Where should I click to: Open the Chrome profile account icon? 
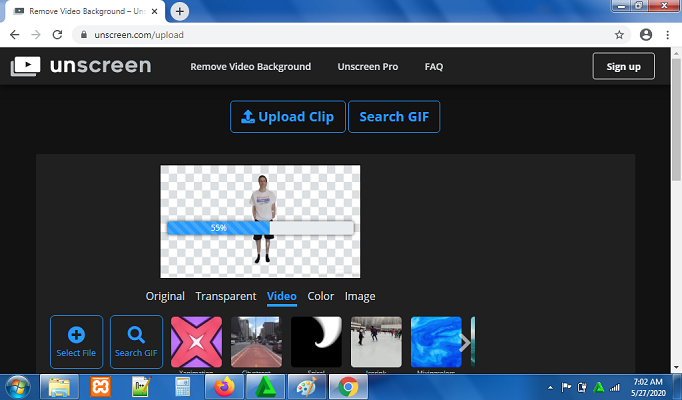click(646, 34)
